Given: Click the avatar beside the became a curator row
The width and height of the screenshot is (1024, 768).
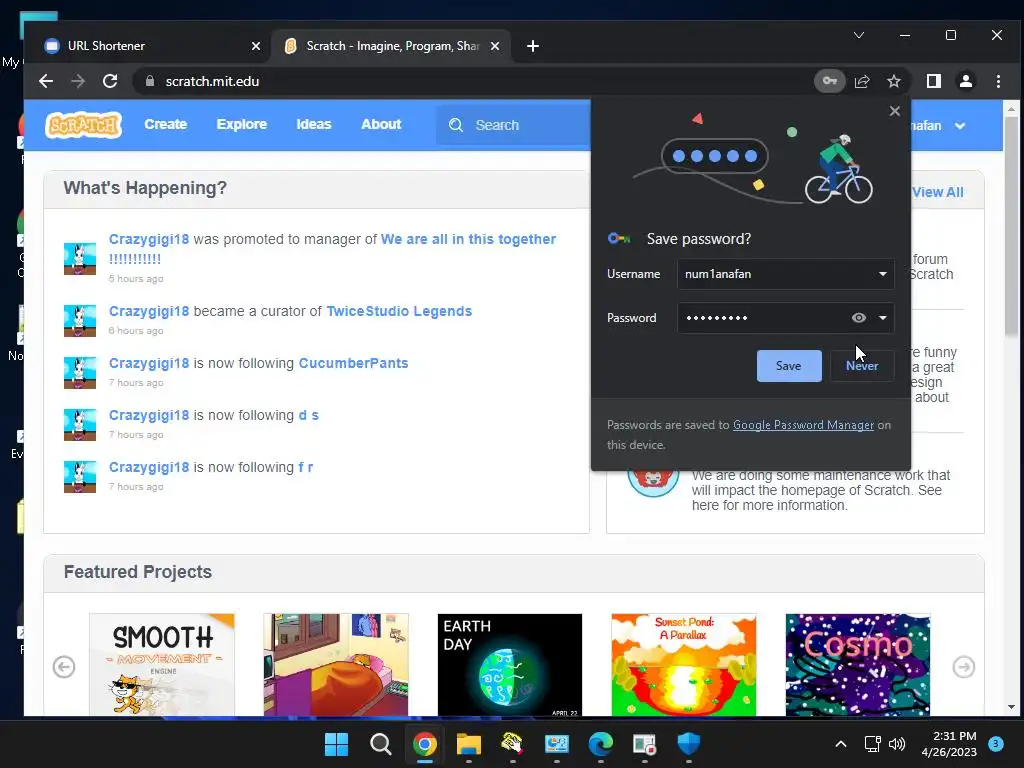Looking at the screenshot, I should (x=80, y=321).
